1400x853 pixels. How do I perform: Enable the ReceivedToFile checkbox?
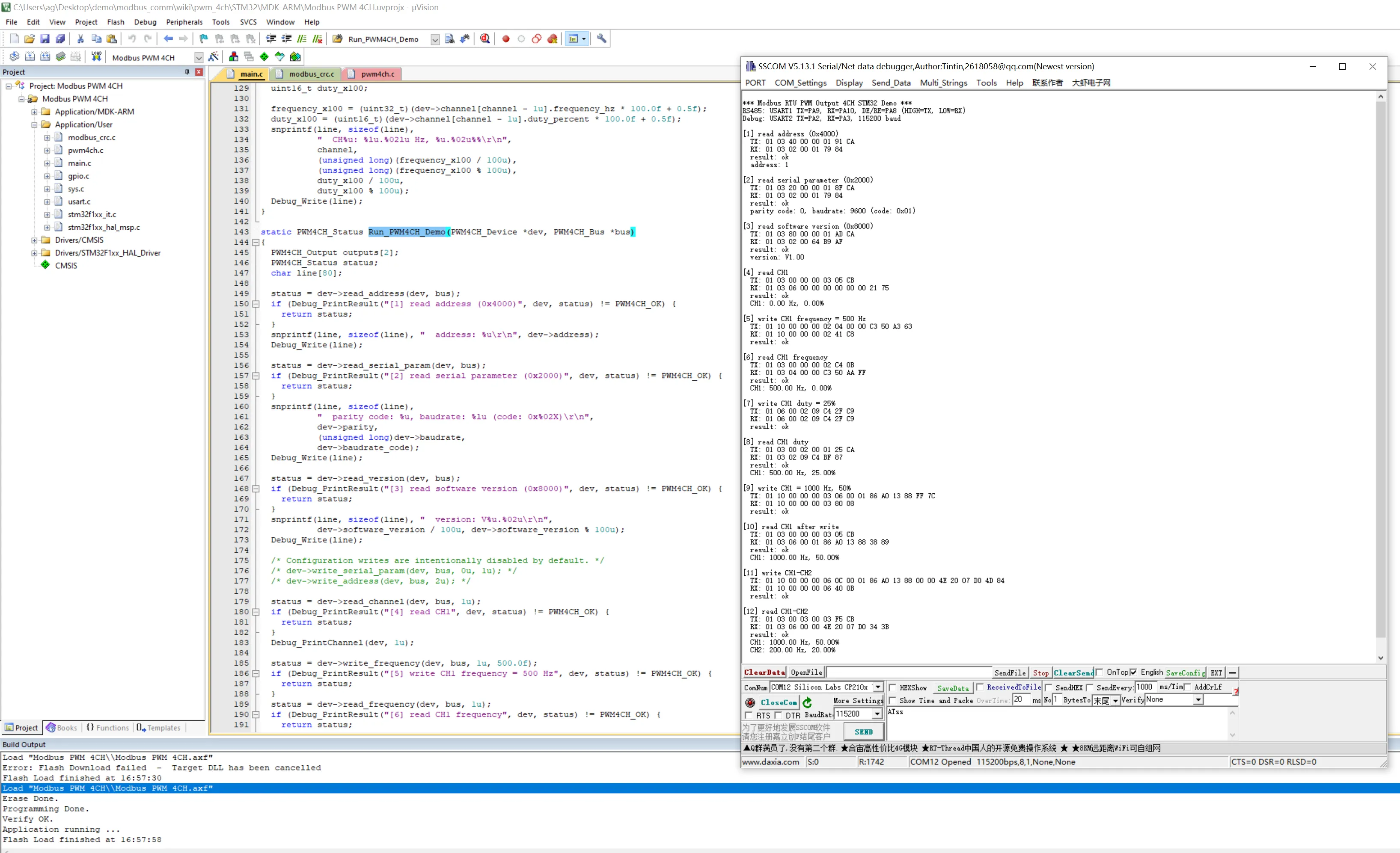pos(980,687)
